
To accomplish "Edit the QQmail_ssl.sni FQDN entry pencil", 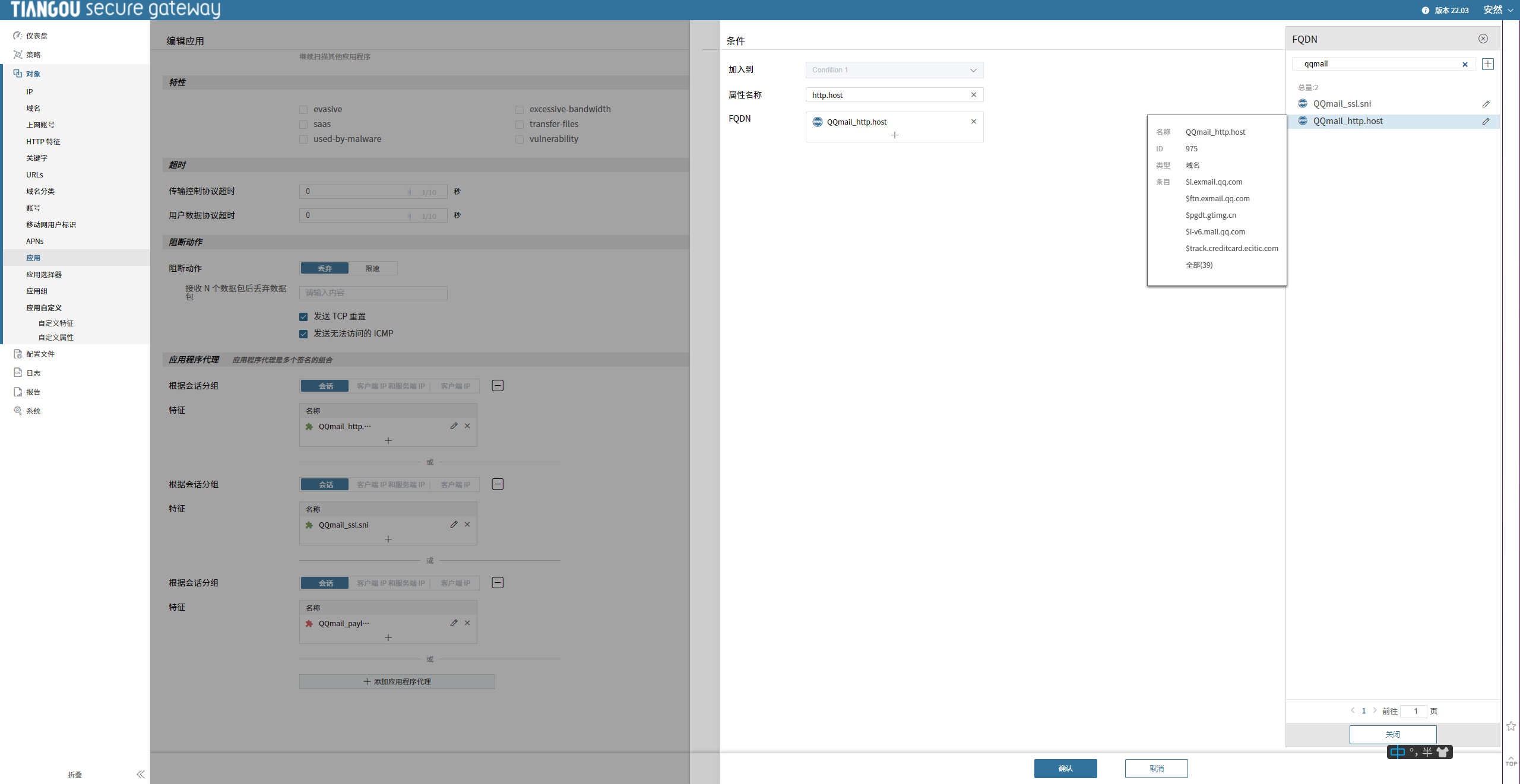I will pyautogui.click(x=1486, y=104).
